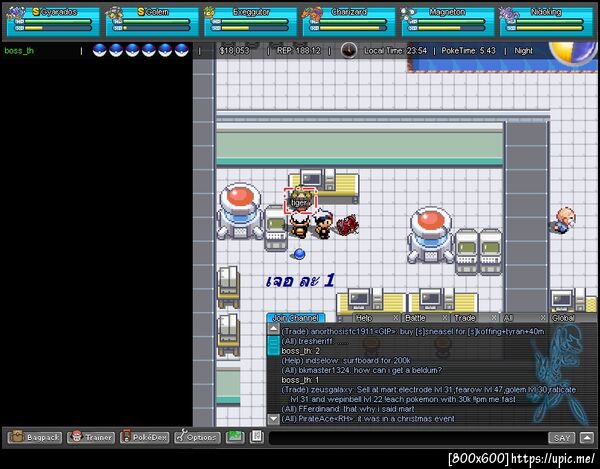Click the first Poke Ball party indicator
This screenshot has width=600, height=469.
click(x=99, y=50)
